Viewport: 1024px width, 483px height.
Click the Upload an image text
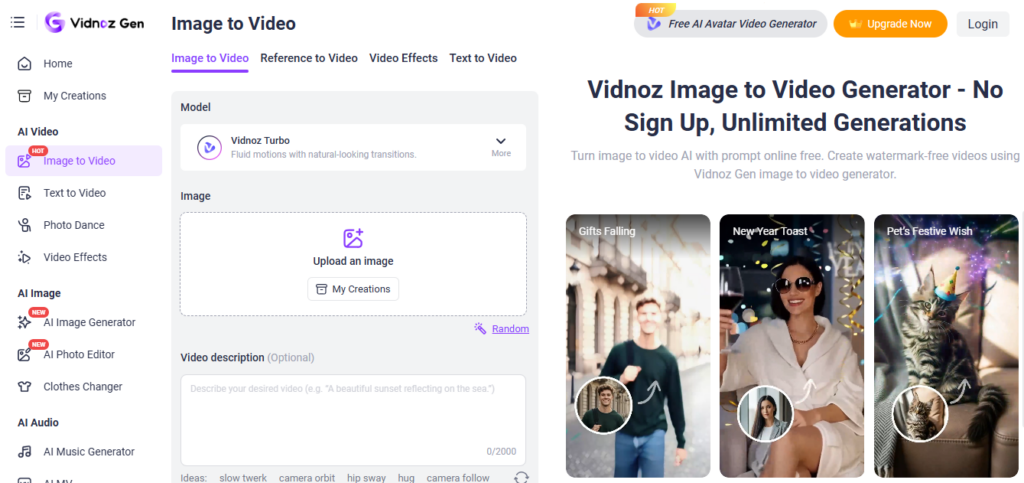point(353,262)
